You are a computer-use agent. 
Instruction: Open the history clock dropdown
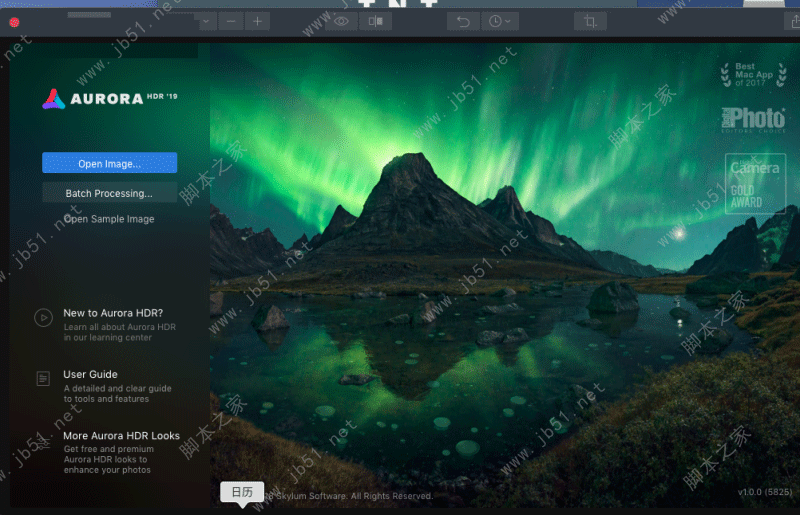(x=500, y=21)
